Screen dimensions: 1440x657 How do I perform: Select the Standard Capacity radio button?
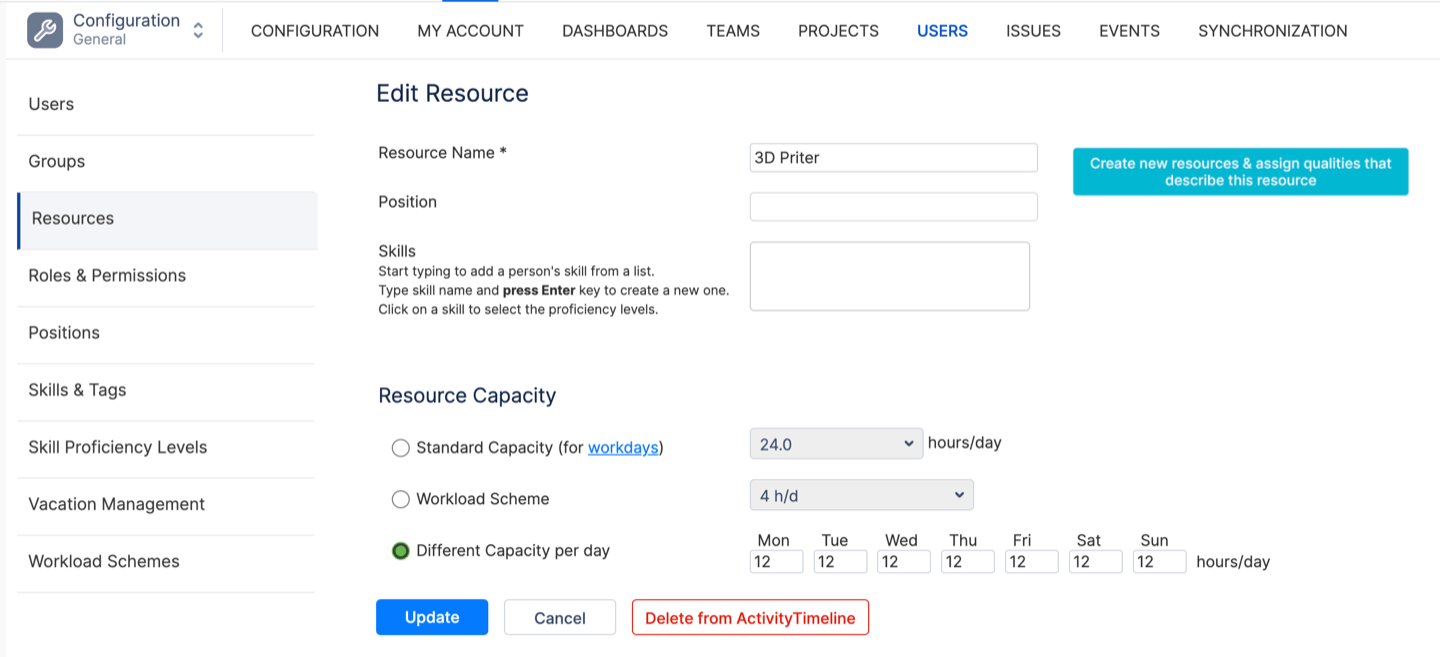click(x=400, y=448)
